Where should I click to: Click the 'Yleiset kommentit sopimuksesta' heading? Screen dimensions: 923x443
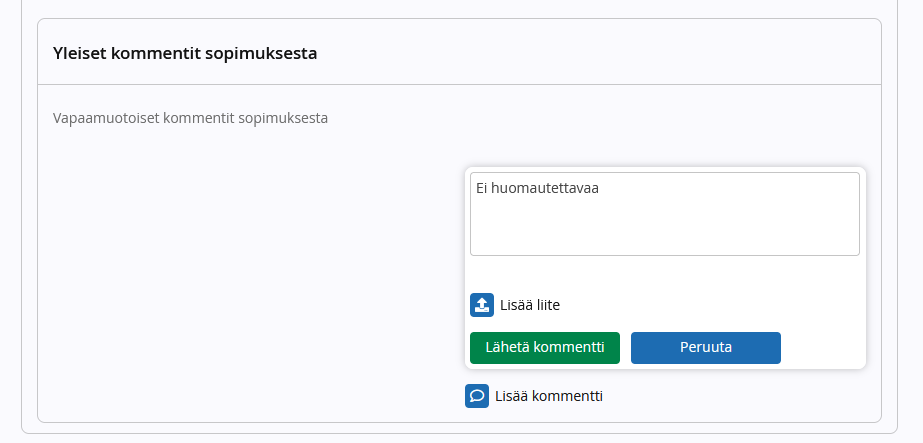tap(185, 53)
